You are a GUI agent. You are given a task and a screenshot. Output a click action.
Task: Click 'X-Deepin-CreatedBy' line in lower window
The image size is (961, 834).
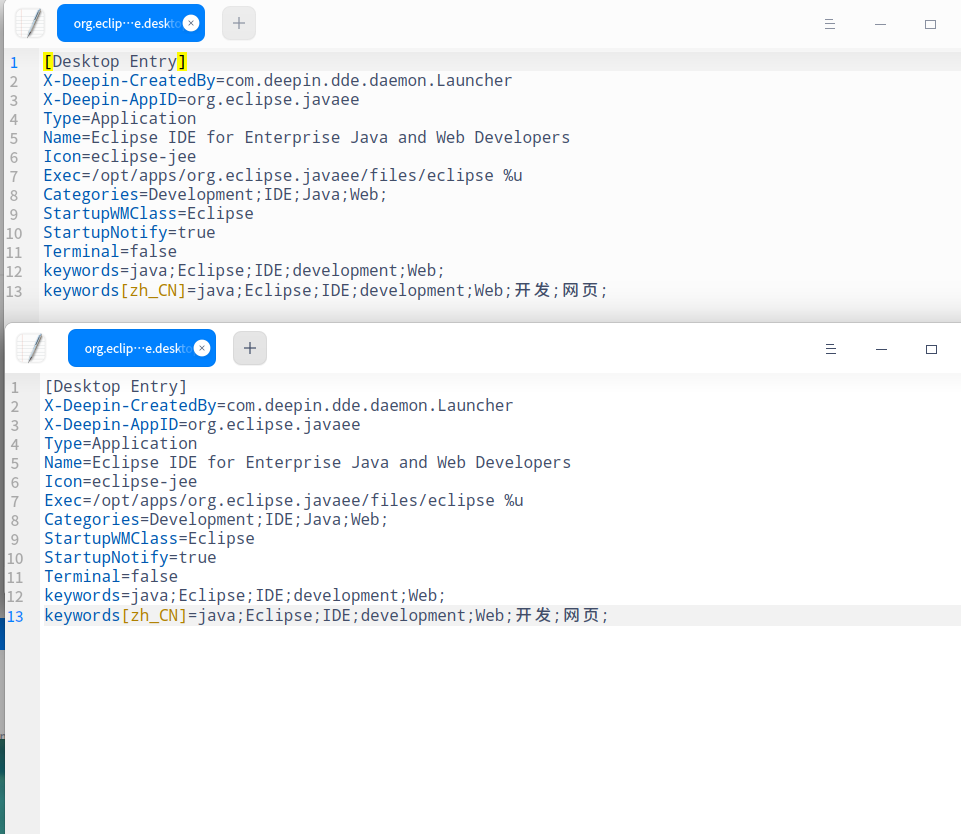click(x=279, y=406)
